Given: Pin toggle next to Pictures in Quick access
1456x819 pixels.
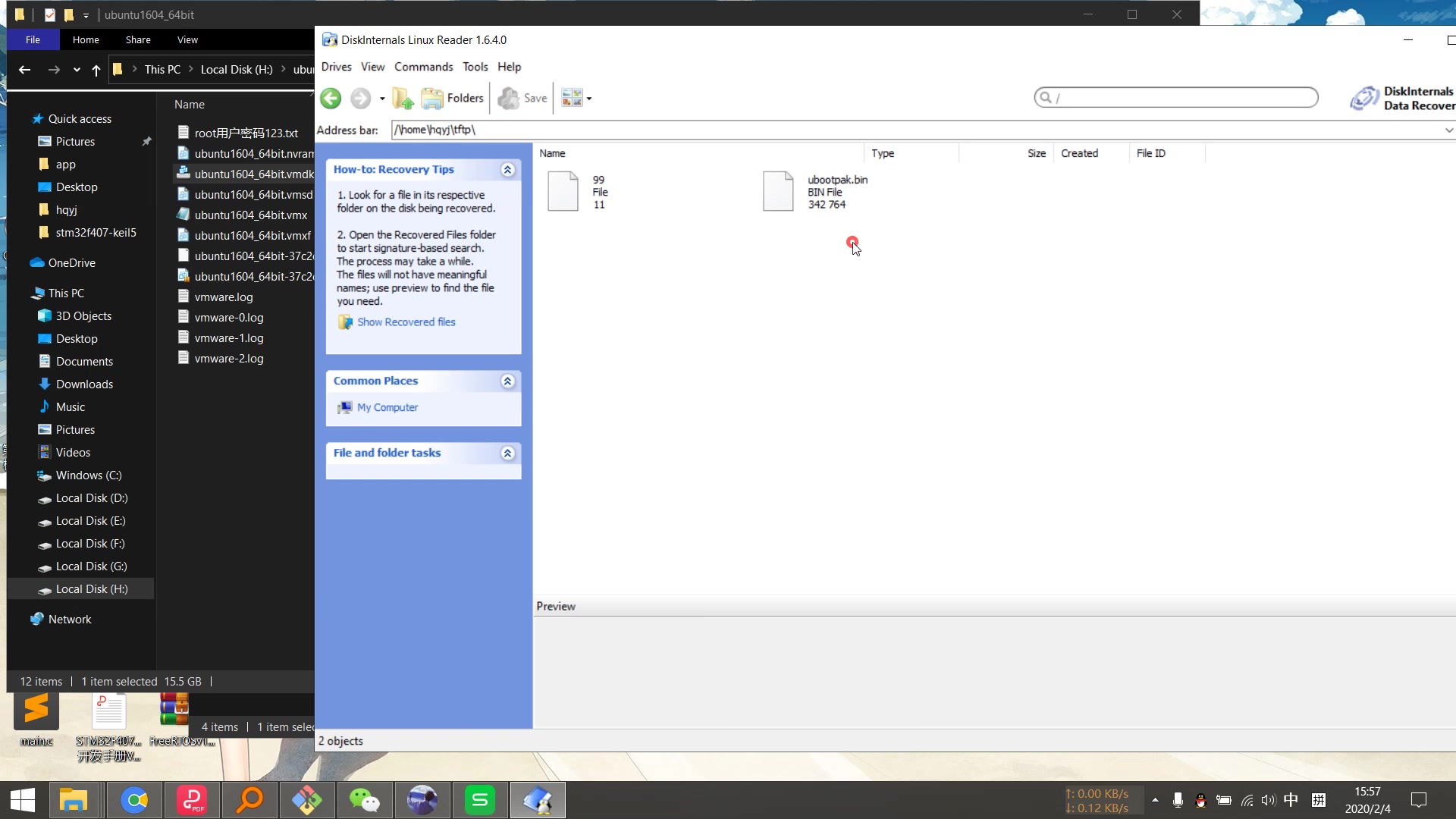Looking at the screenshot, I should pos(146,142).
